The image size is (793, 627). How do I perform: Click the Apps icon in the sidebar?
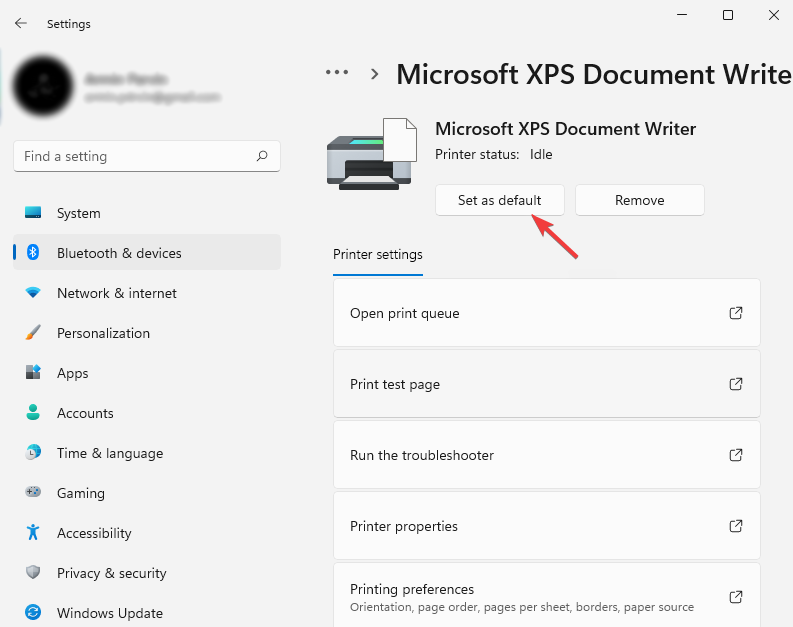click(x=33, y=372)
